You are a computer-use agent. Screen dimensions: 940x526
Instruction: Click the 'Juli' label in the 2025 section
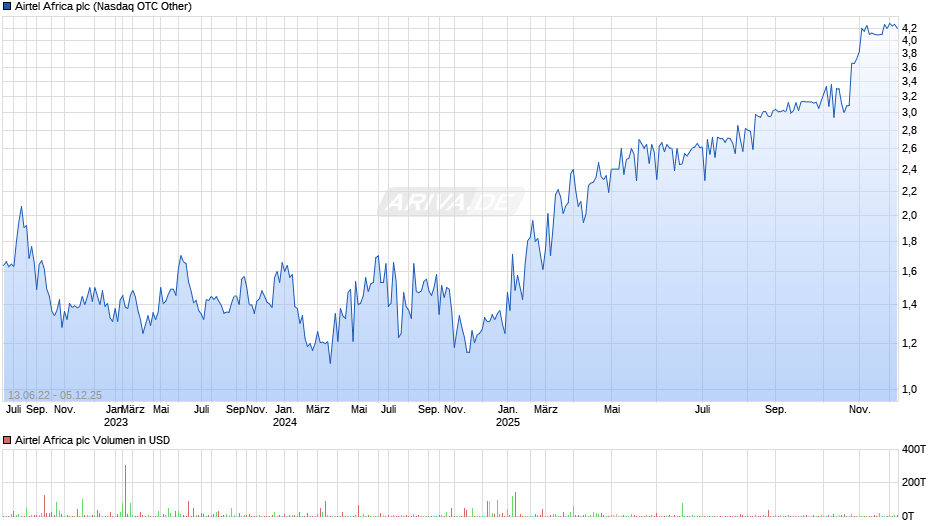point(703,410)
